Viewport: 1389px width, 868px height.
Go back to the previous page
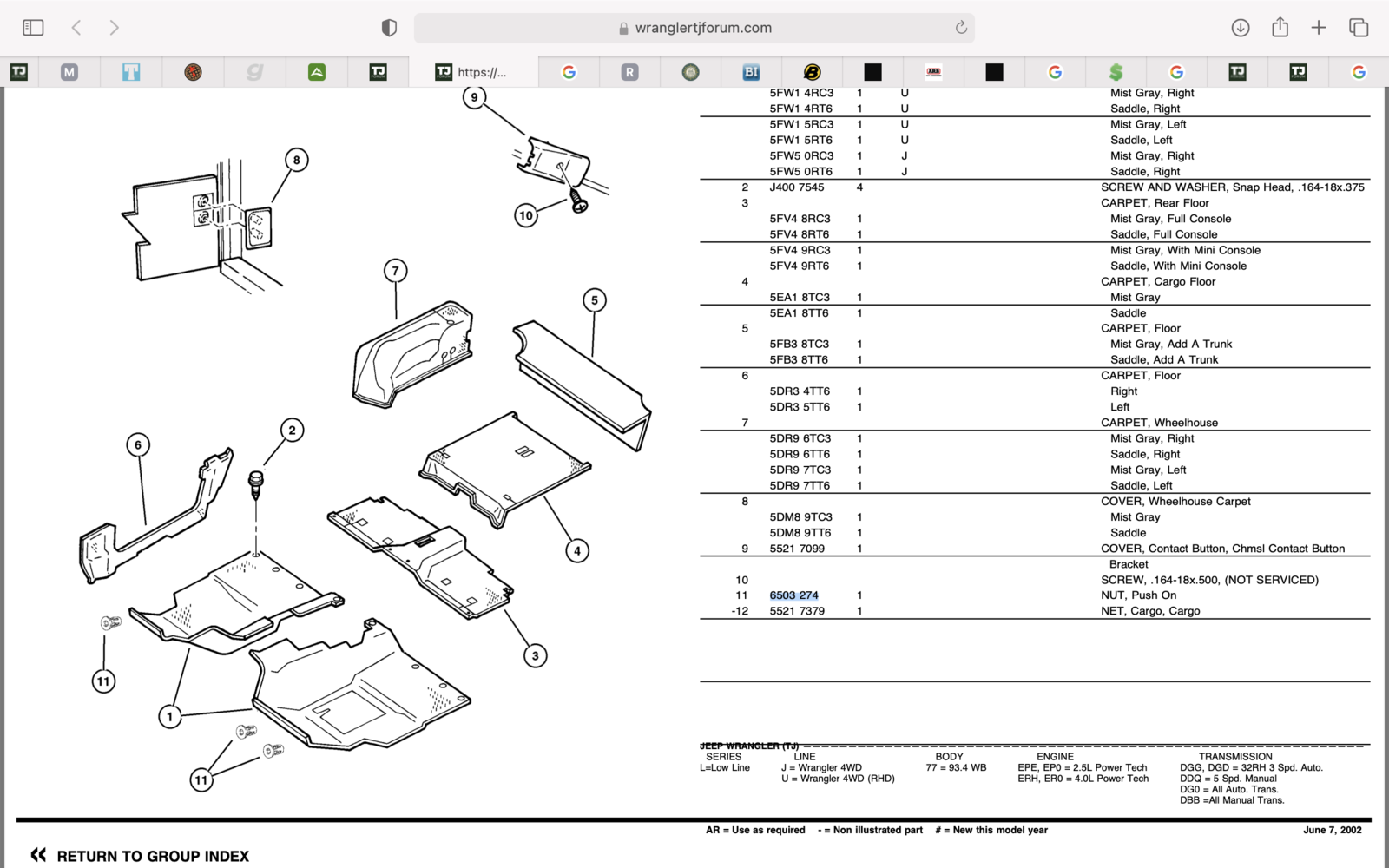pos(76,28)
